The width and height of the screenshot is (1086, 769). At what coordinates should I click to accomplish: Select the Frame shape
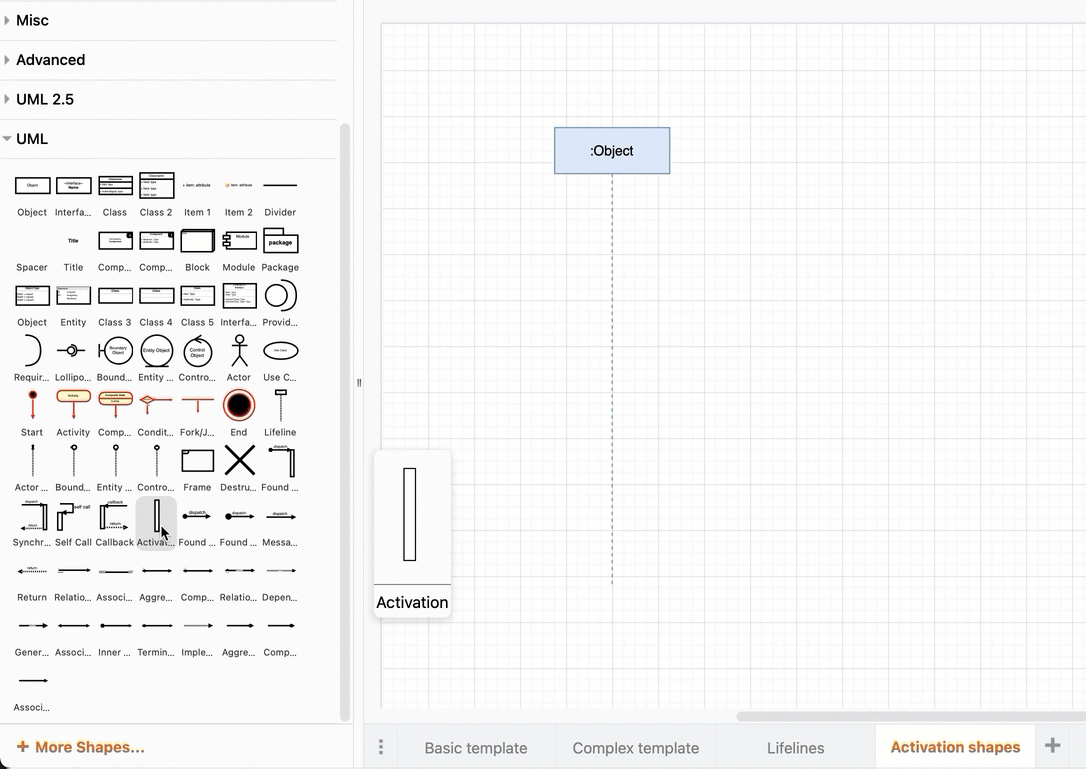tap(197, 460)
